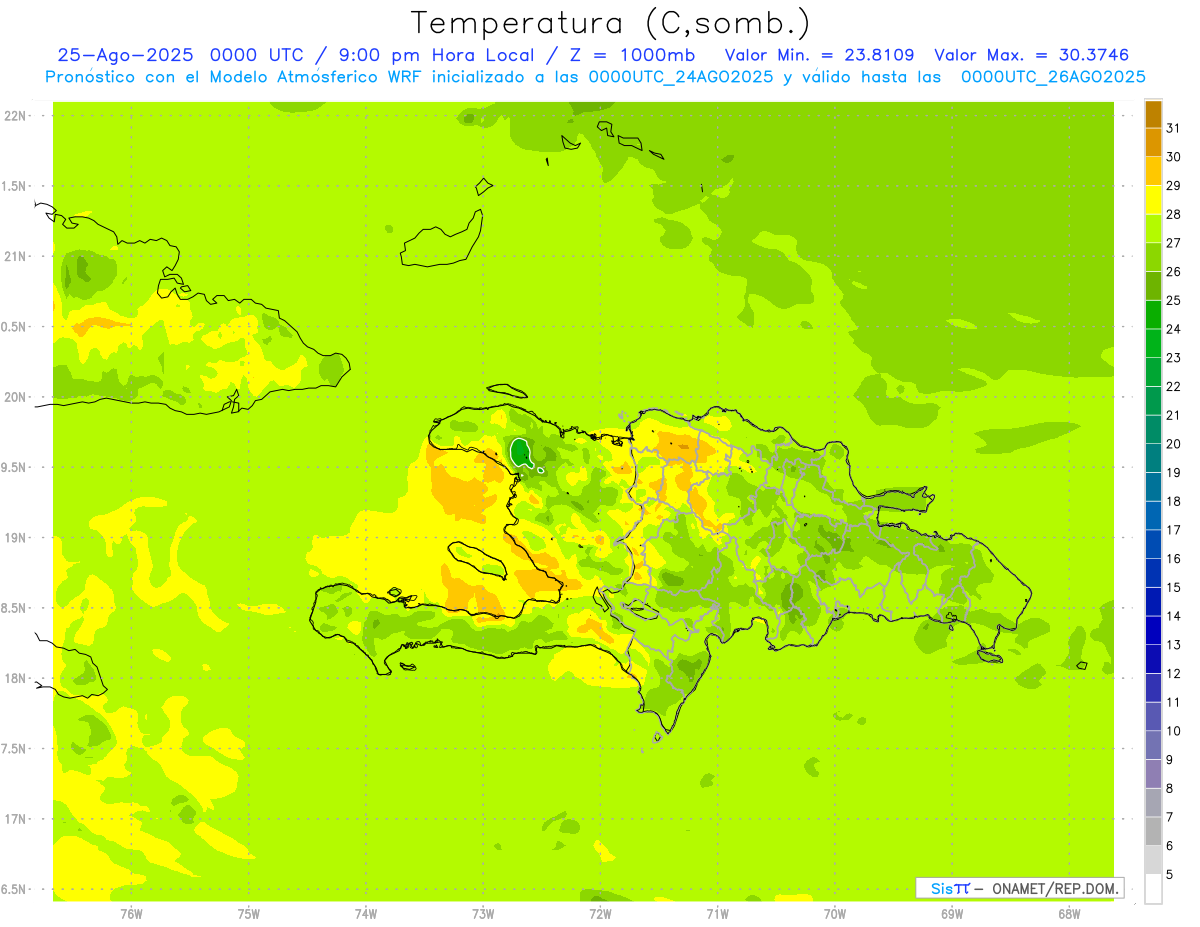Click legend value "30" on color scale

pyautogui.click(x=1173, y=157)
